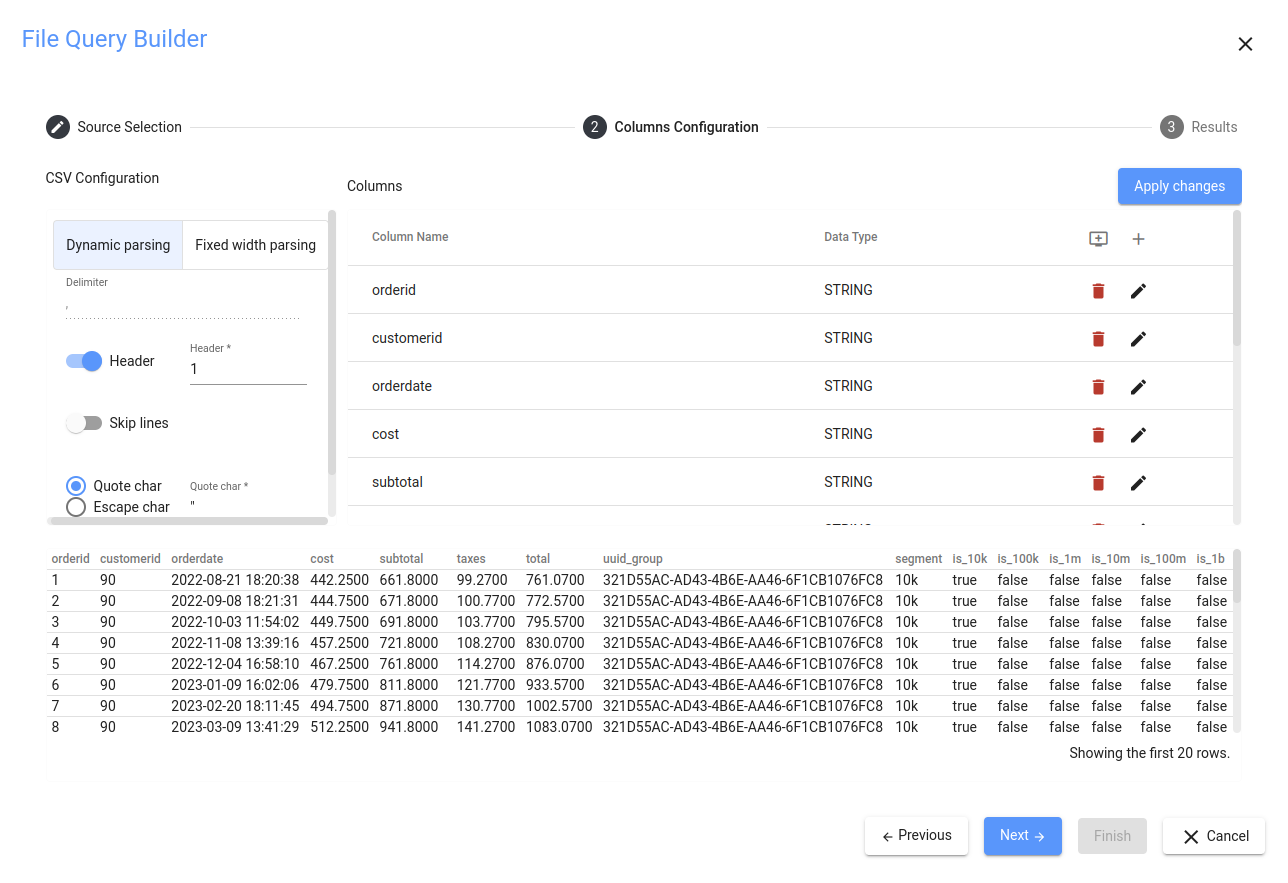Edit the orderid column with pencil
Viewport: 1288px width, 883px height.
pos(1138,291)
